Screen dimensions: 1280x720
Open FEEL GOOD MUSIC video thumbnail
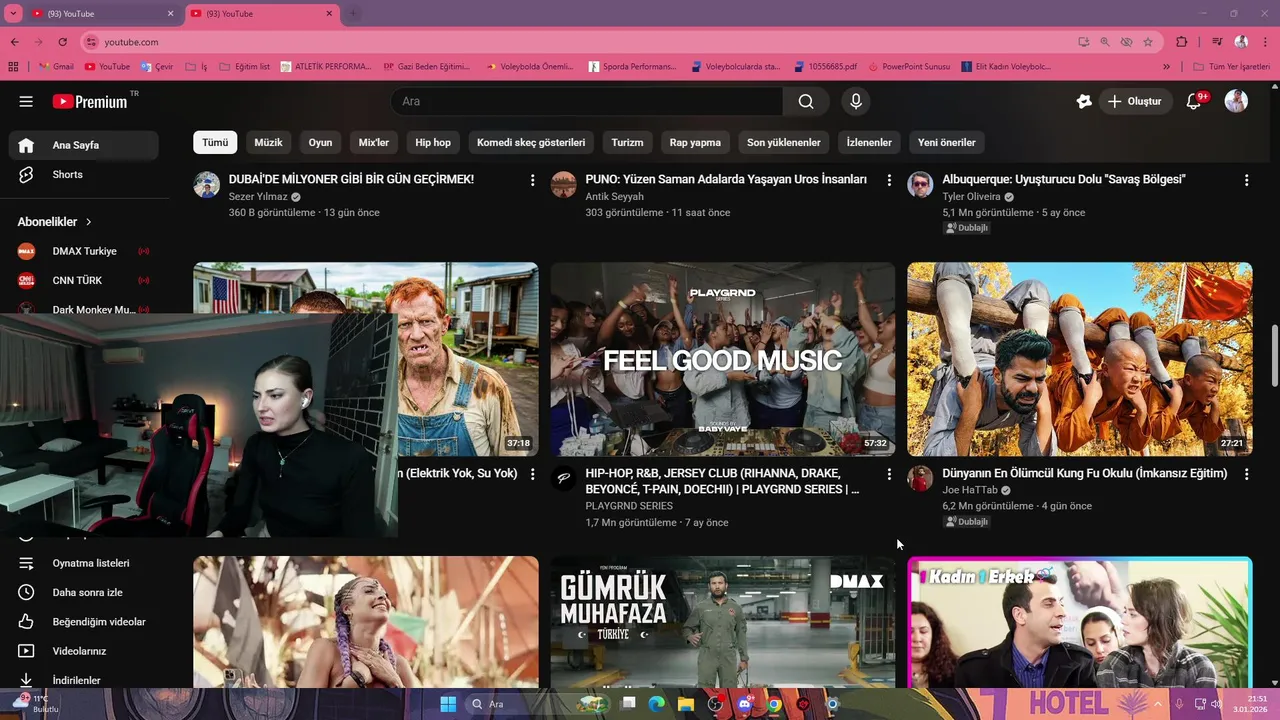point(722,359)
